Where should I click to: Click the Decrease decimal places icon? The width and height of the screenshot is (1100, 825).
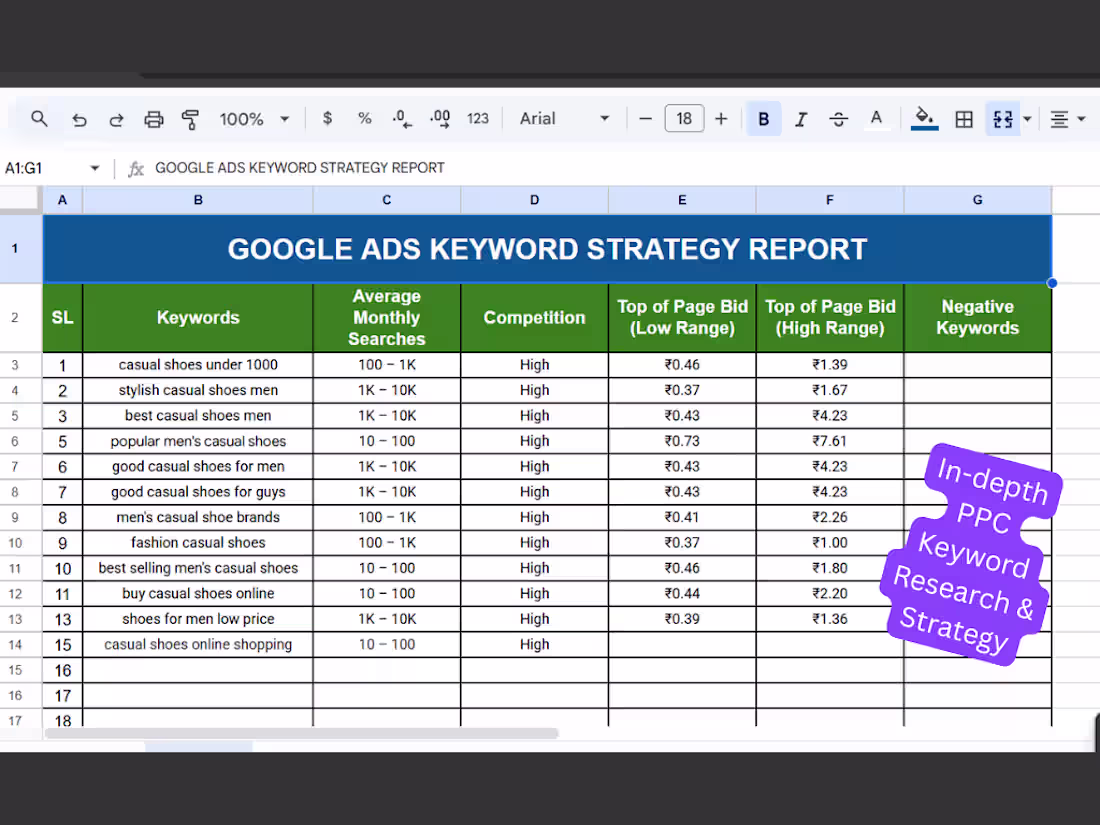[x=401, y=118]
